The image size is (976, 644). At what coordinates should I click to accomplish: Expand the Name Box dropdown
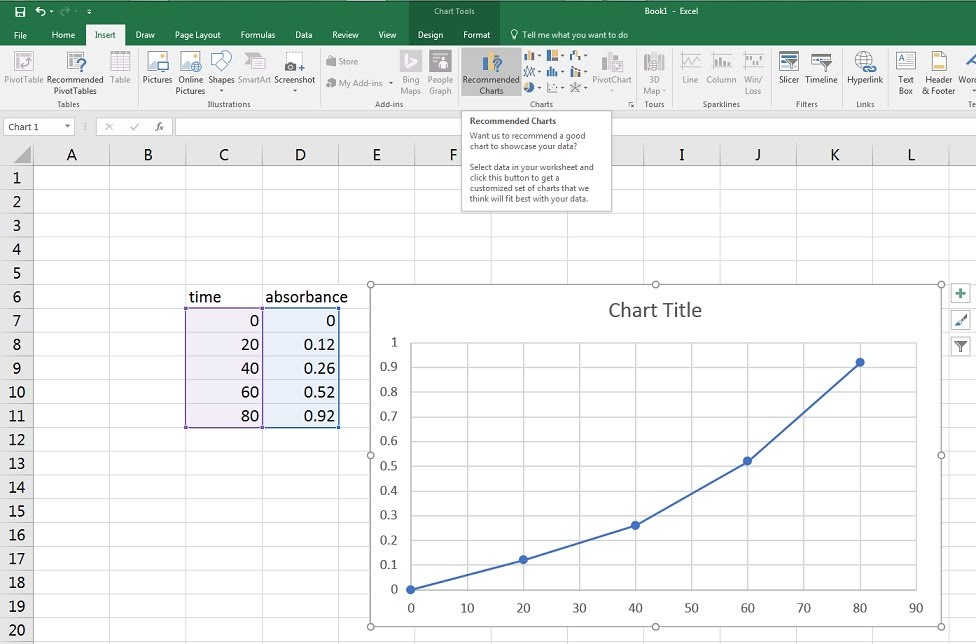click(68, 127)
